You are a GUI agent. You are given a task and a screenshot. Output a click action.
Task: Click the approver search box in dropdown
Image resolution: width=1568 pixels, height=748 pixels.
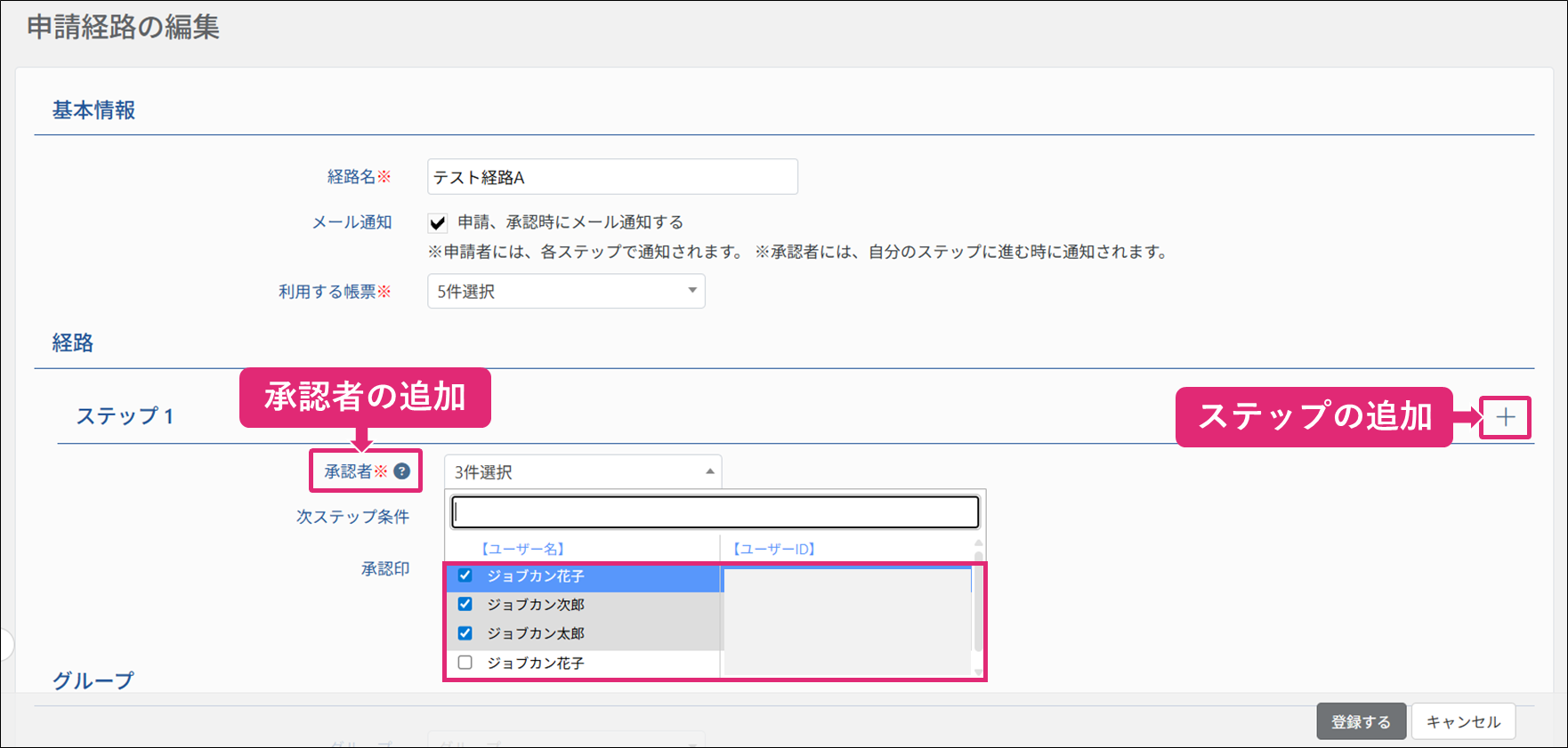click(715, 512)
